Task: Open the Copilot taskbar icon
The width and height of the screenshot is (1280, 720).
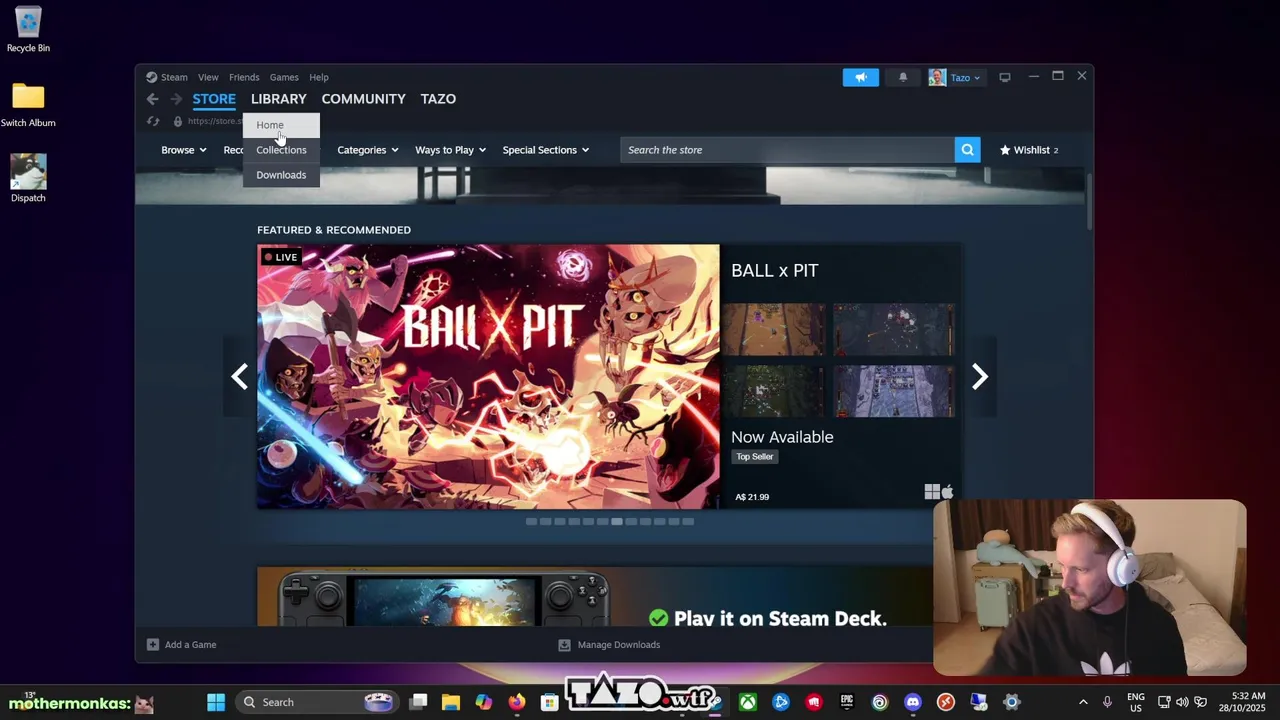Action: pos(483,702)
